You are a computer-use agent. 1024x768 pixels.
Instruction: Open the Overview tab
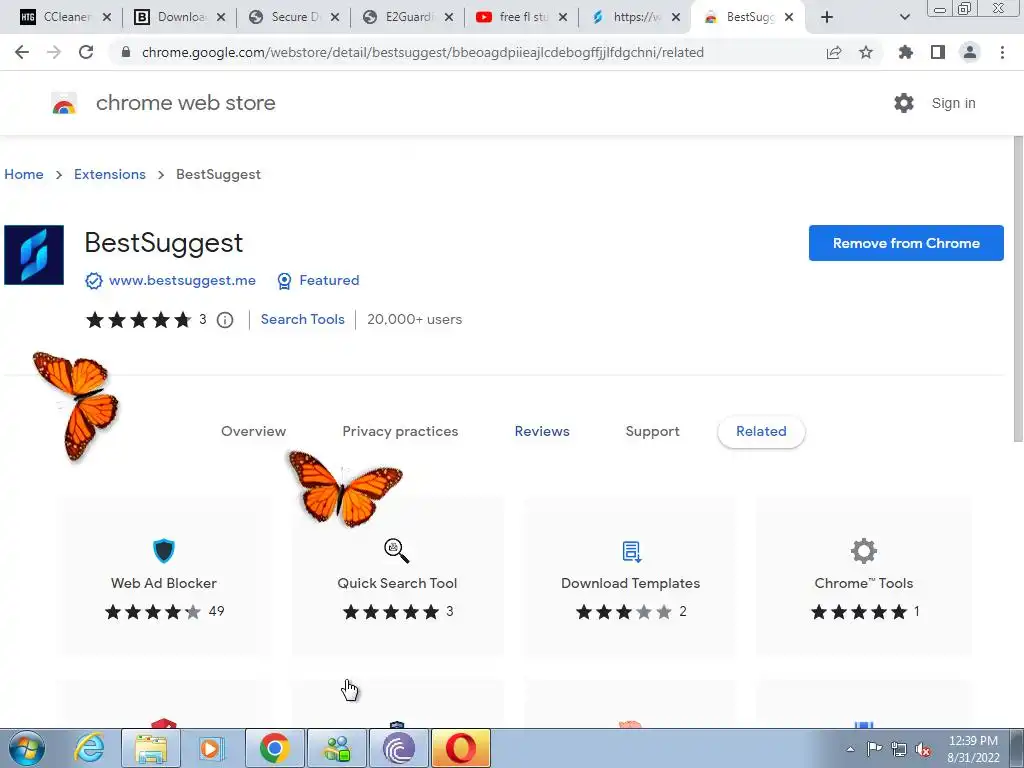[253, 432]
